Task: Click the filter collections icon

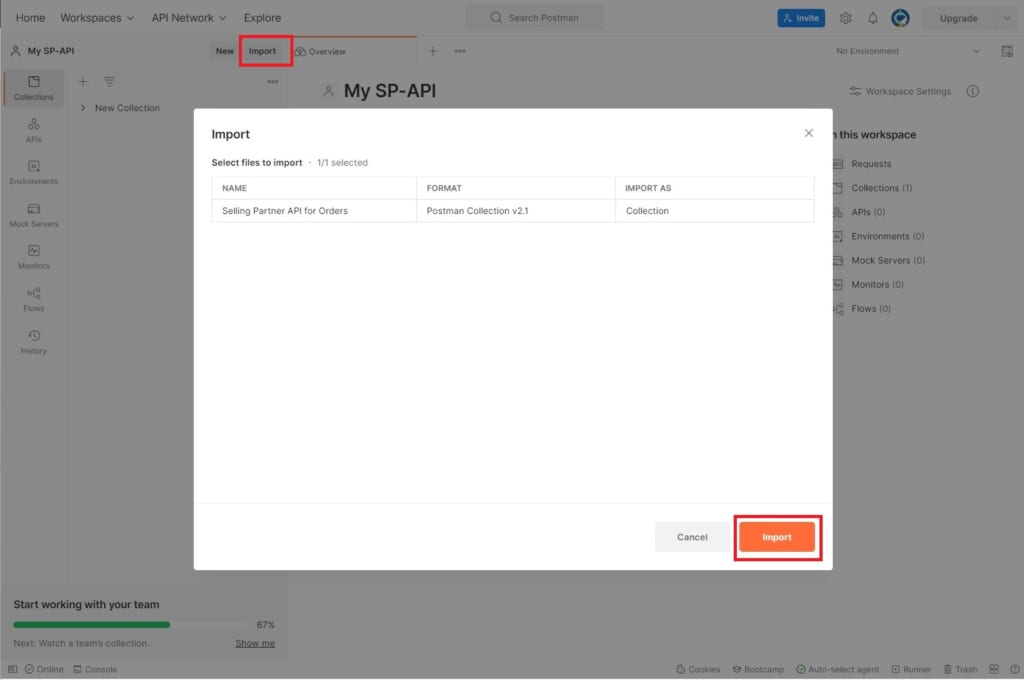Action: [109, 82]
